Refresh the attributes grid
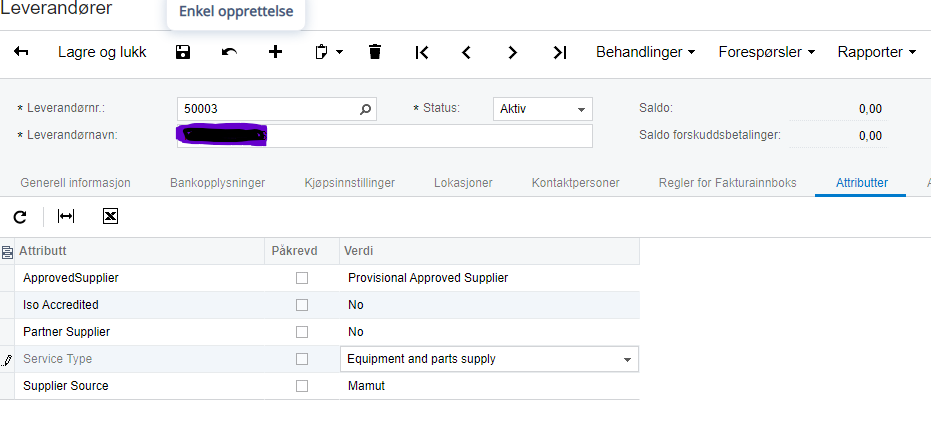 (20, 217)
